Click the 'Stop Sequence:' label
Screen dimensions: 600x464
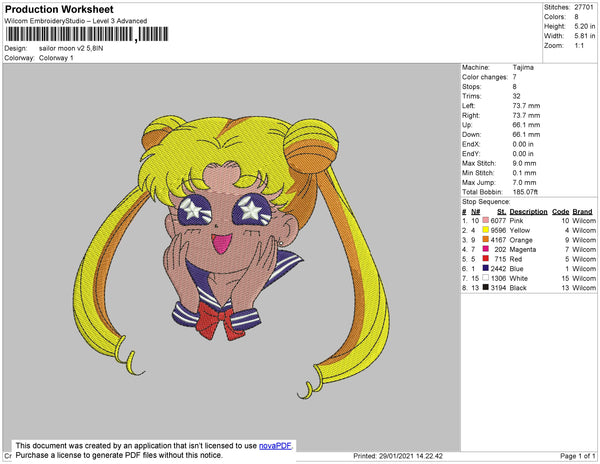point(486,202)
